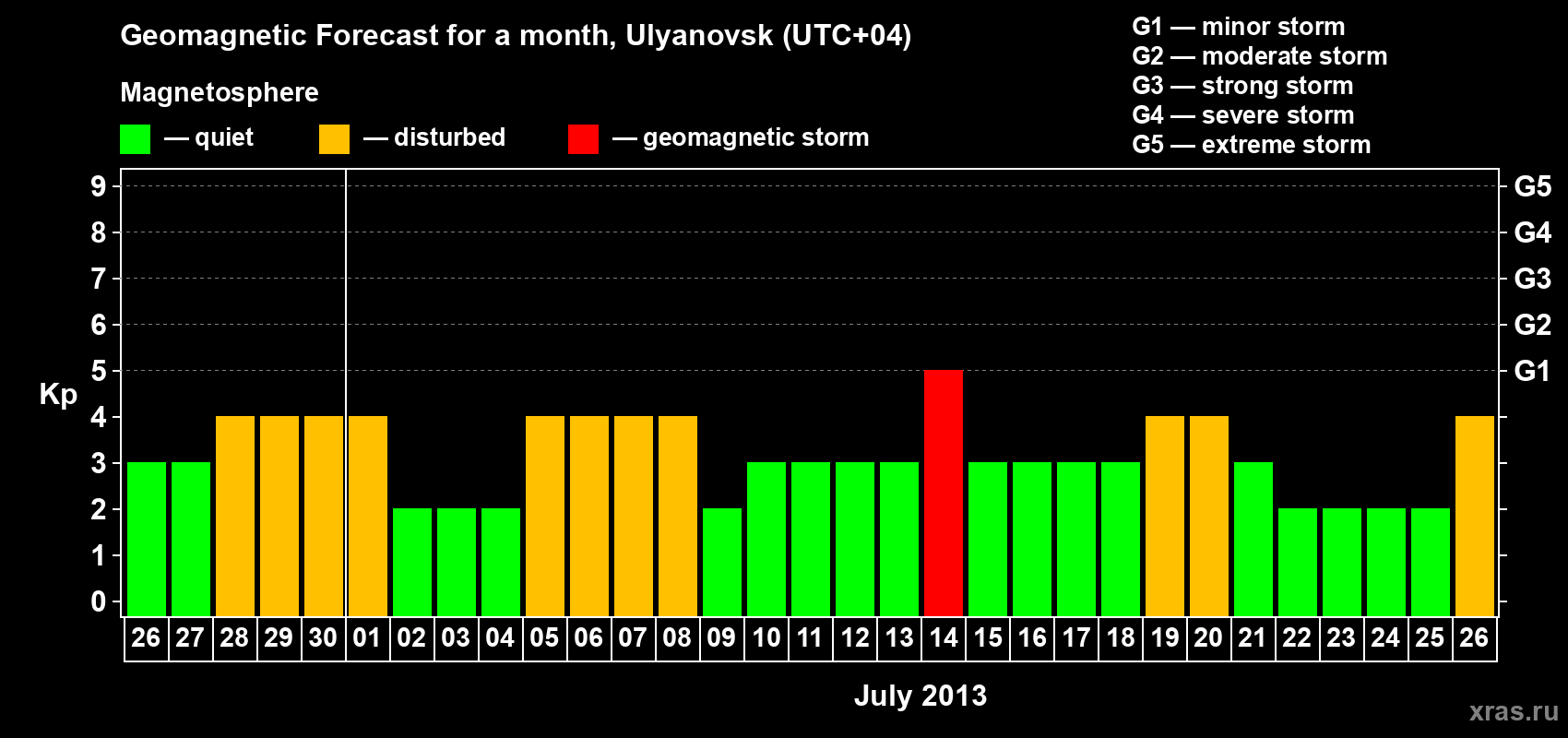
Task: Click the orange disturbed legend swatch
Action: [335, 139]
